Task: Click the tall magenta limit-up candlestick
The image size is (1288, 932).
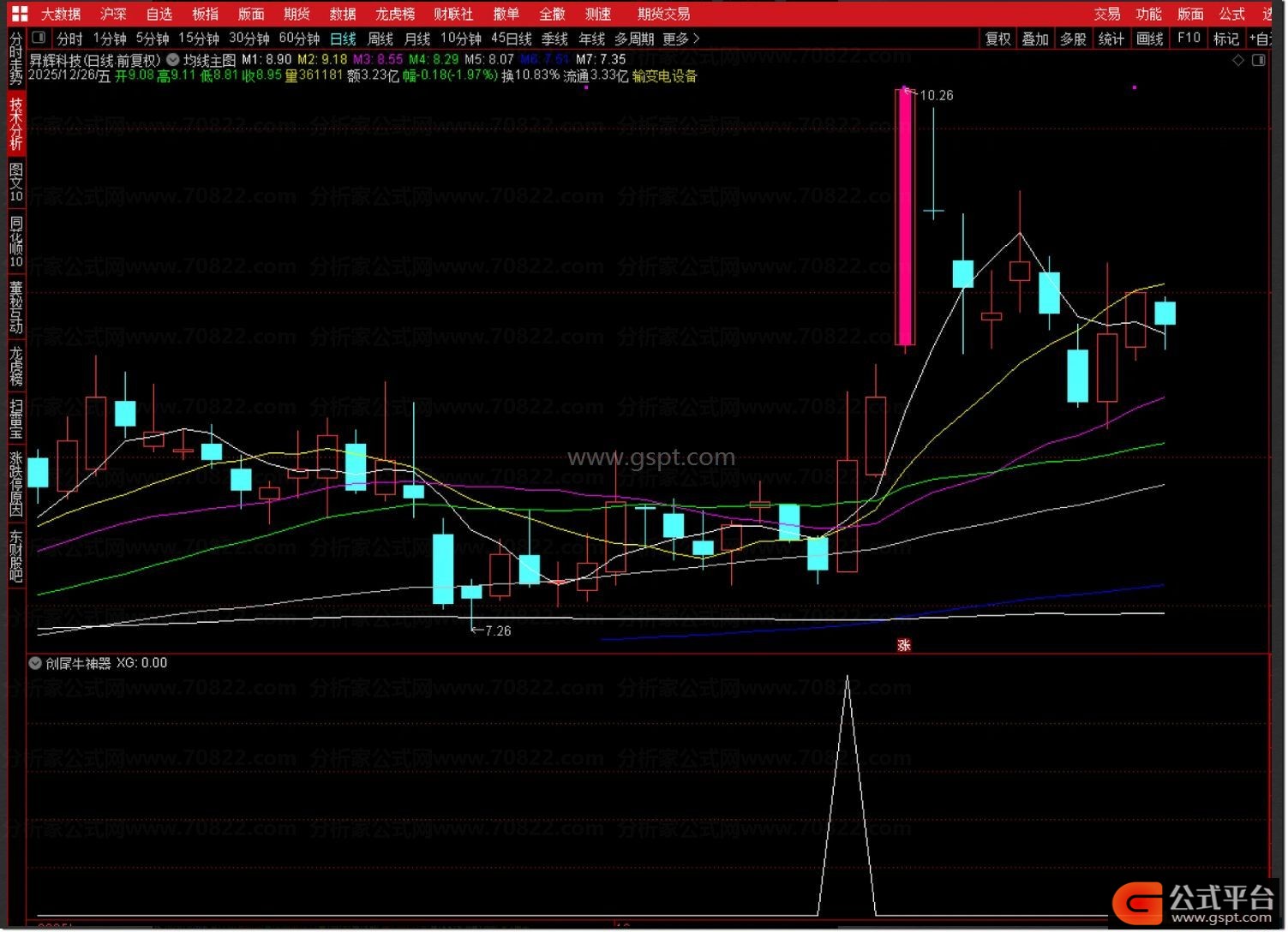Action: click(x=904, y=217)
